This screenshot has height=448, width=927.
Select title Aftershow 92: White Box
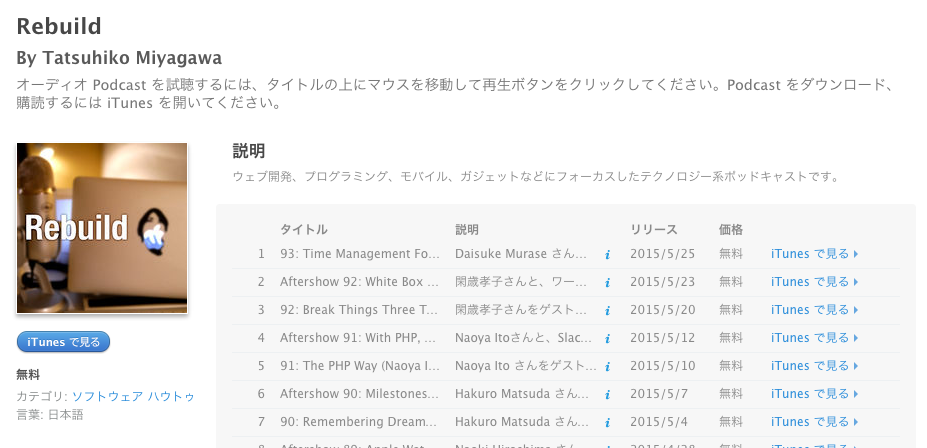coord(359,282)
